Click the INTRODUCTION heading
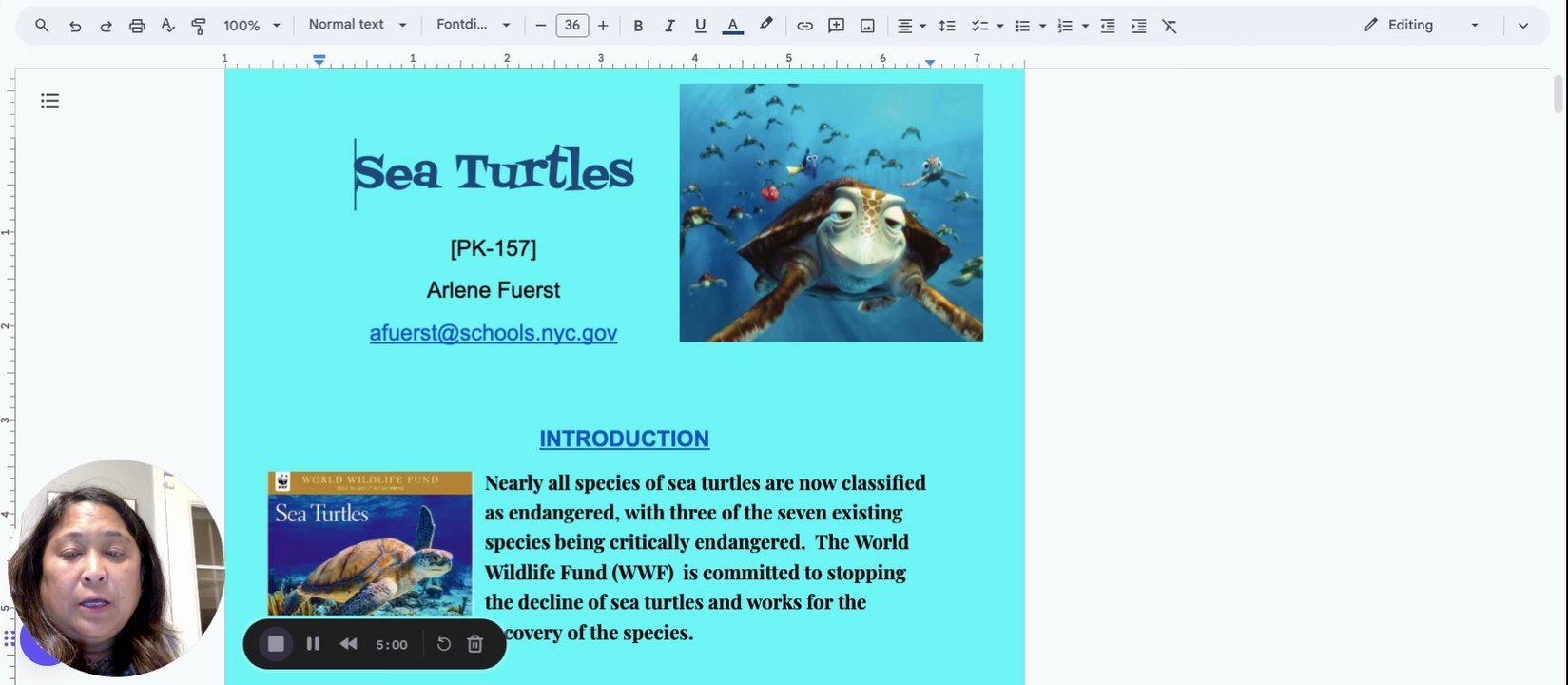This screenshot has width=1568, height=685. click(x=624, y=439)
